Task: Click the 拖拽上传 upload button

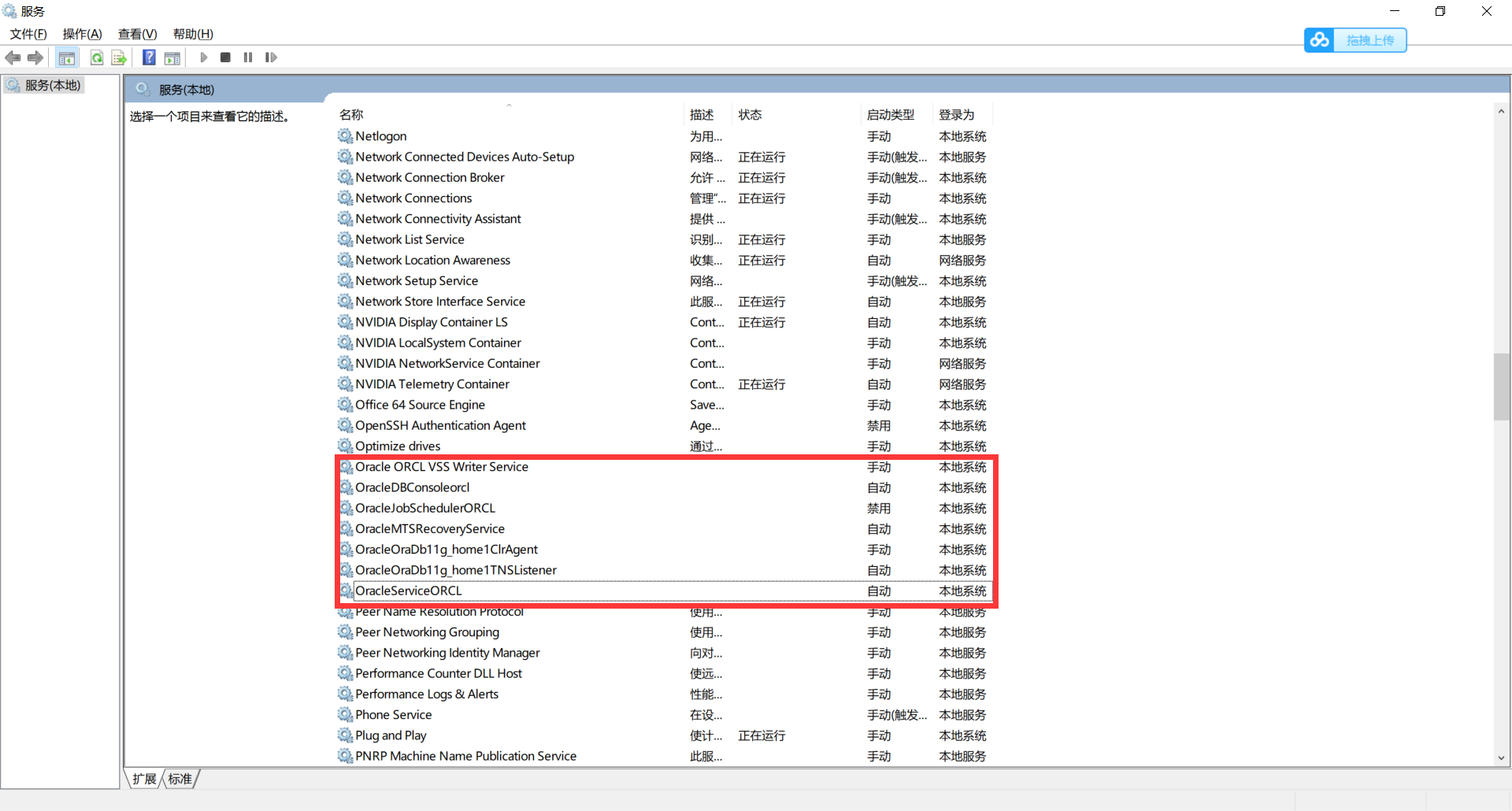Action: coord(1369,40)
